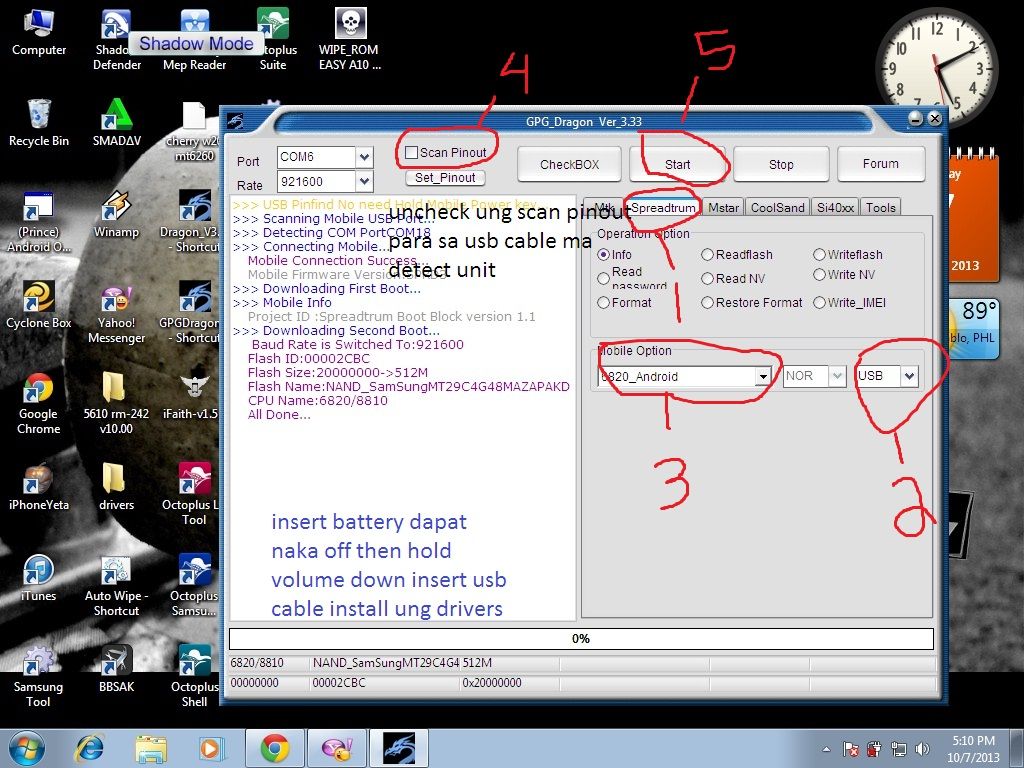The image size is (1024, 768).
Task: Launch Octoplus Shell desktop icon
Action: [x=194, y=677]
